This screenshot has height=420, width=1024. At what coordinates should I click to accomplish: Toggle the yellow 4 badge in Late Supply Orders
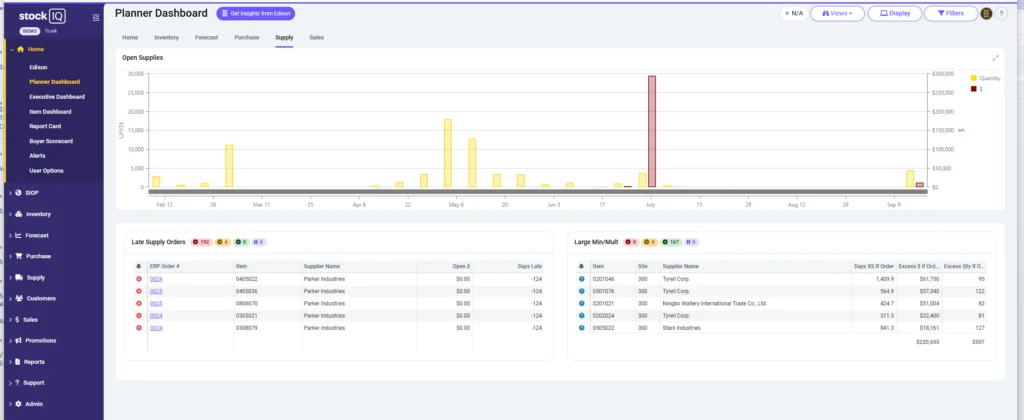tap(222, 242)
